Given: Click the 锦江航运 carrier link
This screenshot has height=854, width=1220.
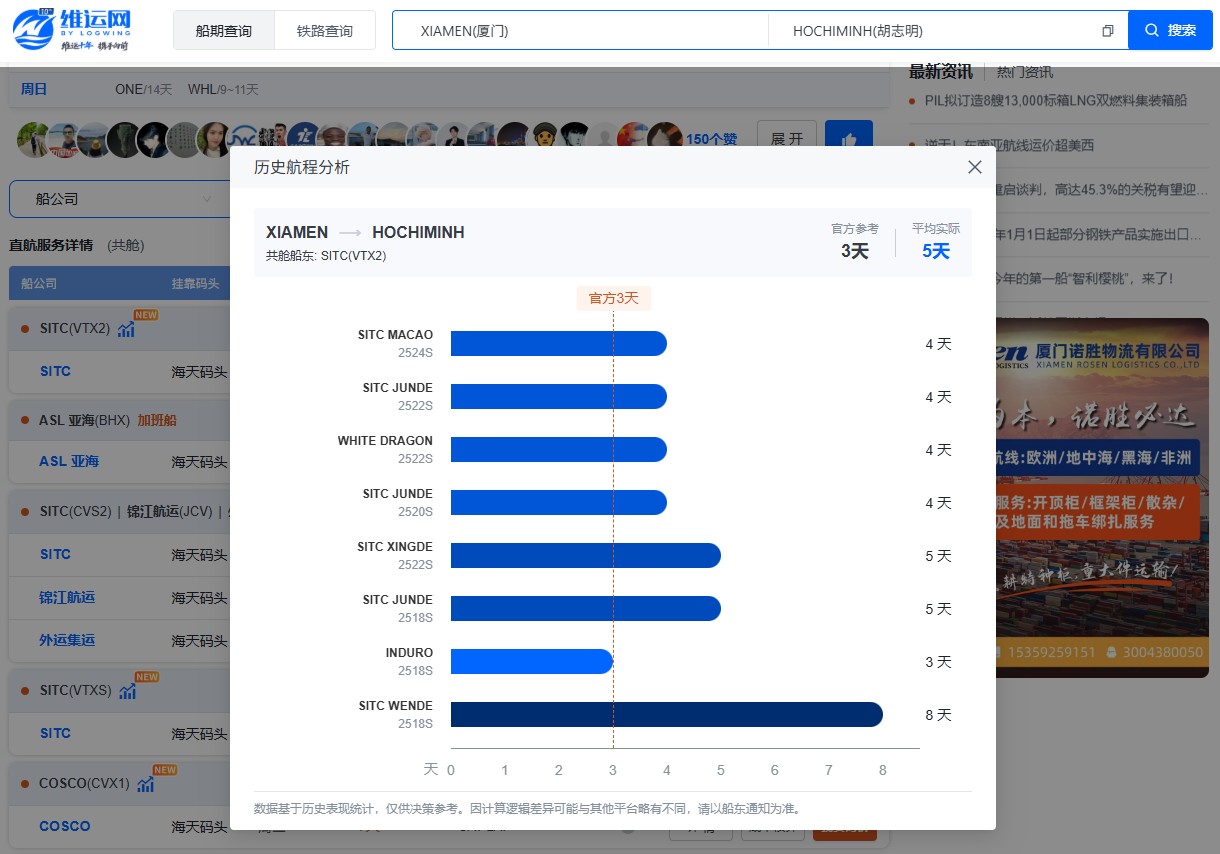Looking at the screenshot, I should click(67, 597).
